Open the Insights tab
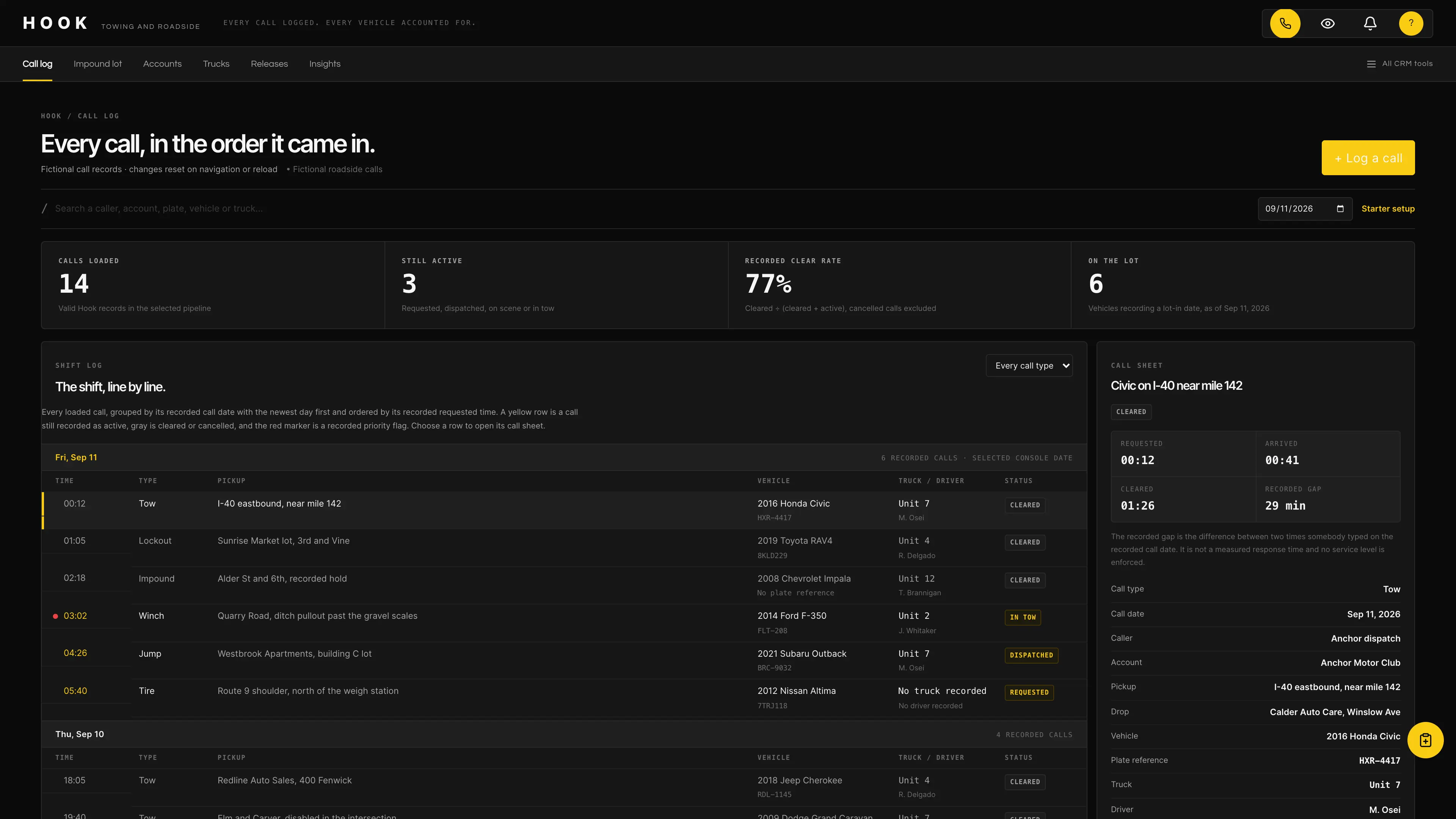 point(325,64)
